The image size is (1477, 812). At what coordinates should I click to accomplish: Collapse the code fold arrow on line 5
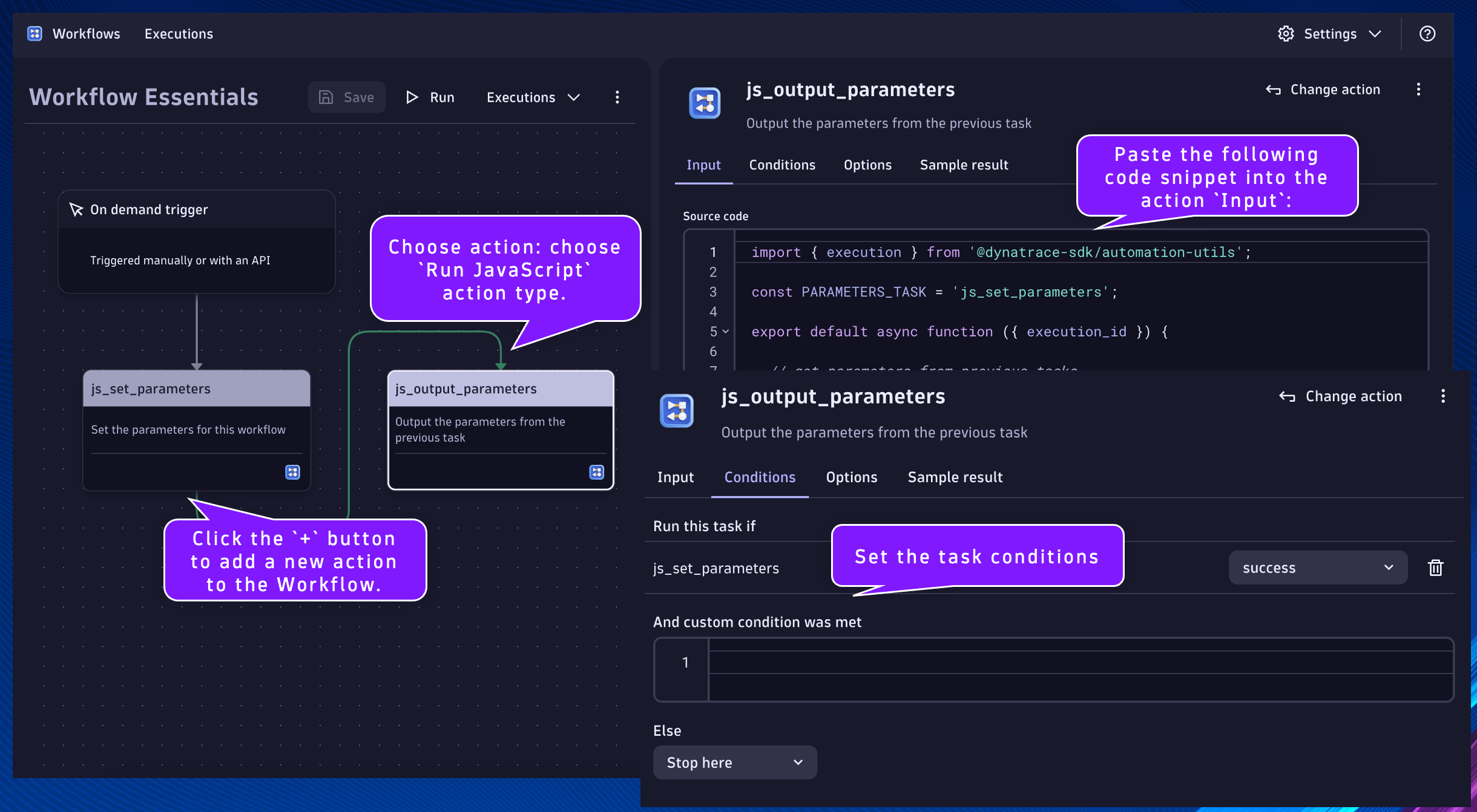coord(725,332)
